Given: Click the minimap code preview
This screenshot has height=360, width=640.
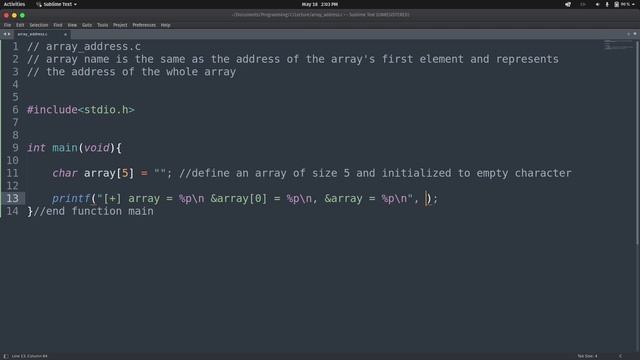Looking at the screenshot, I should point(618,45).
